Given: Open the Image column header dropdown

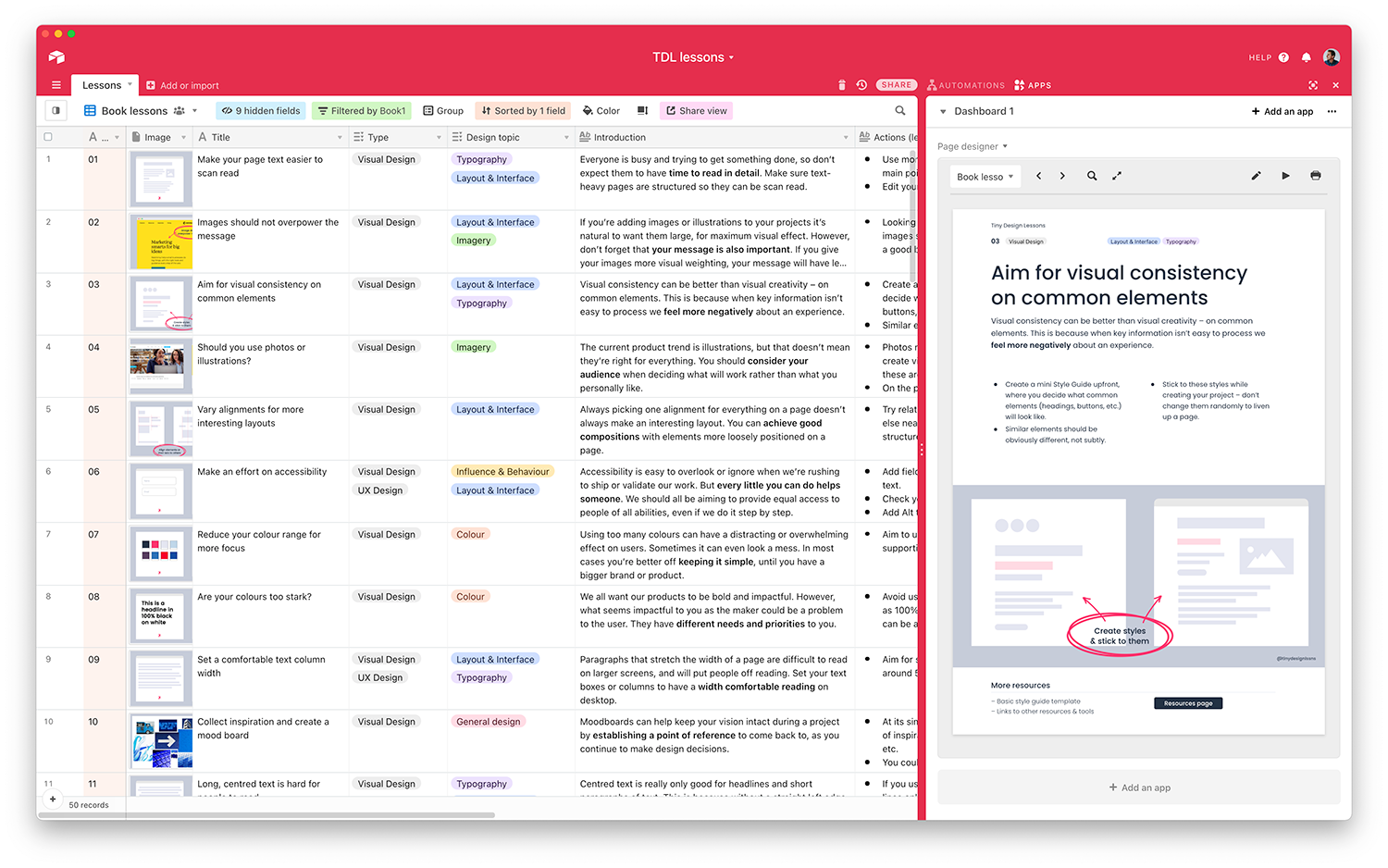Looking at the screenshot, I should pyautogui.click(x=184, y=137).
